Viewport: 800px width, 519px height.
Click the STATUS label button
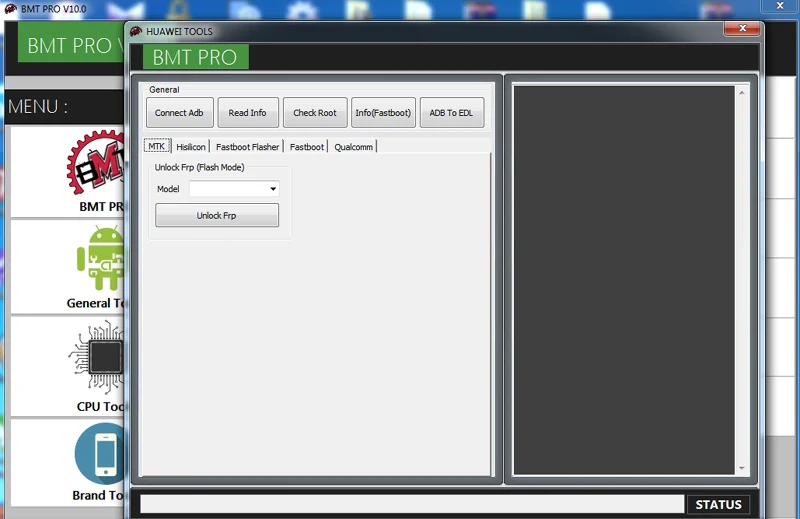pos(718,504)
